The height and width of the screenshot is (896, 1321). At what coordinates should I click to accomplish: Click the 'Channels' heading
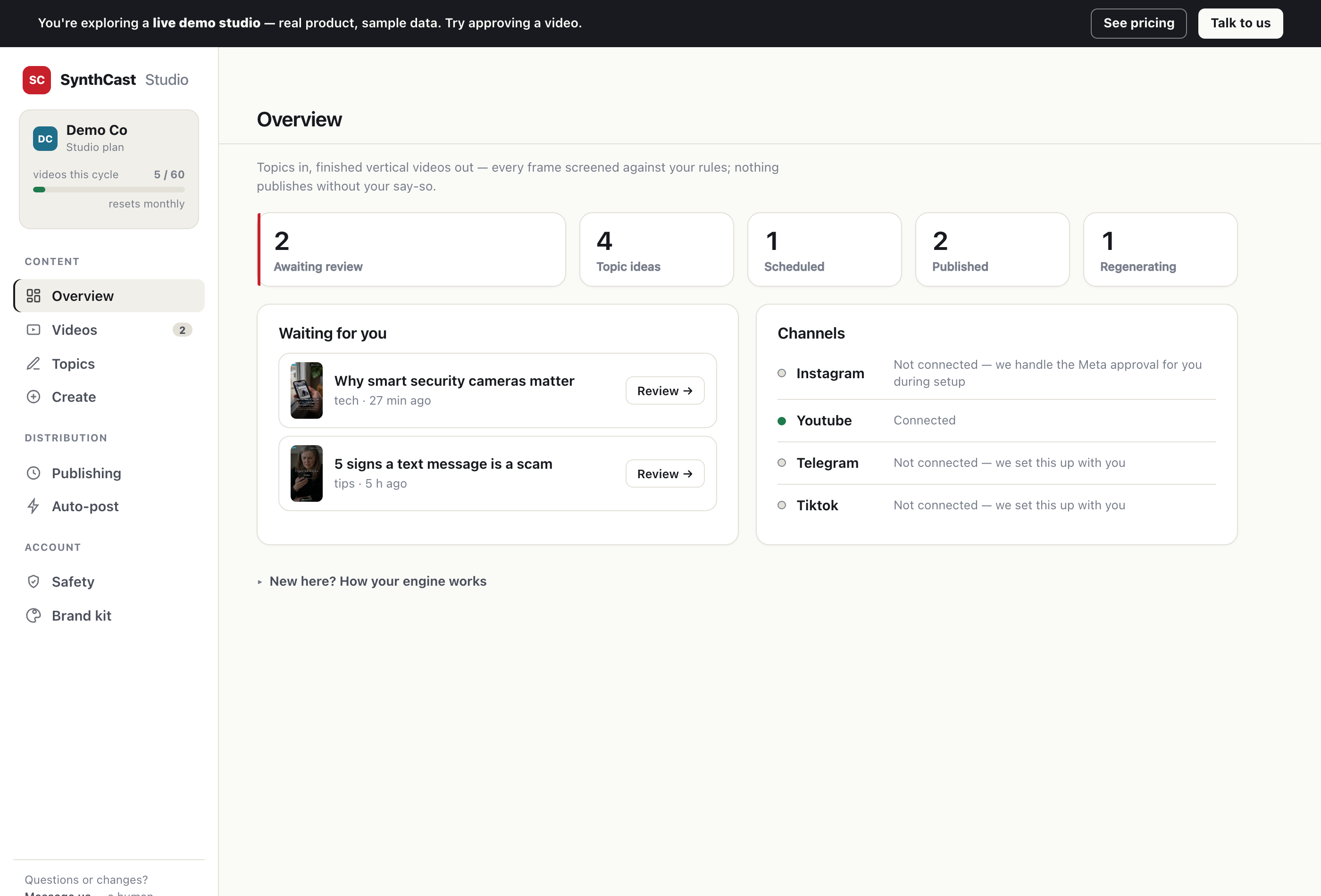811,333
